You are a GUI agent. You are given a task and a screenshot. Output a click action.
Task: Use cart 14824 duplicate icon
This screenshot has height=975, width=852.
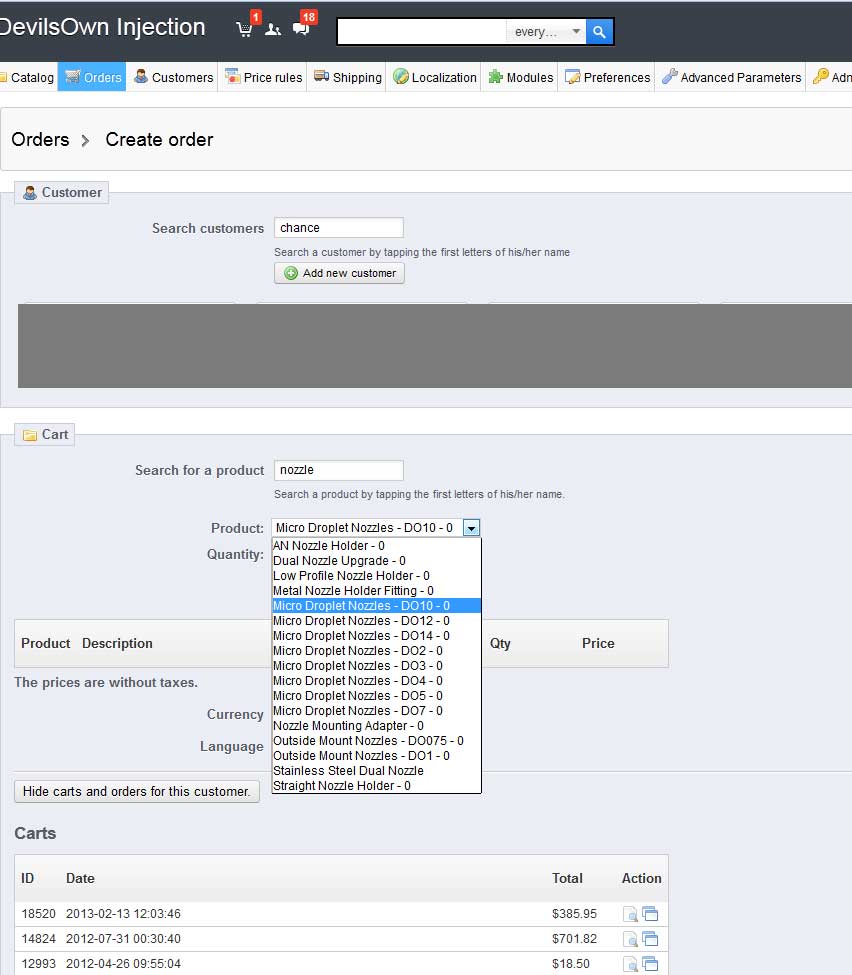(650, 939)
